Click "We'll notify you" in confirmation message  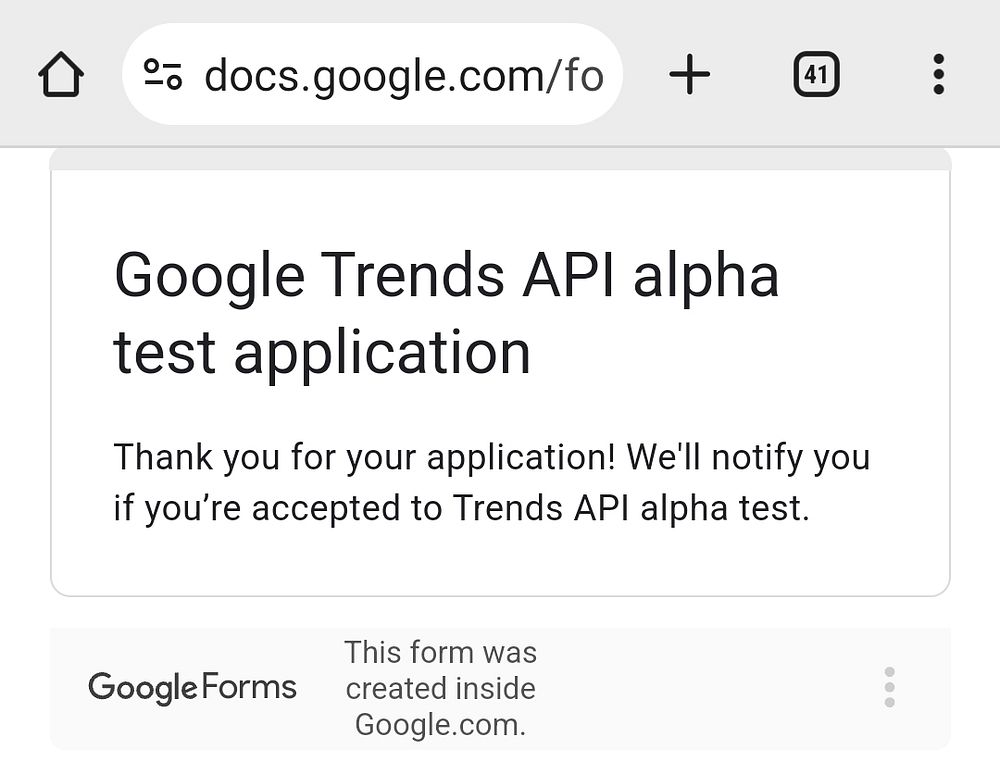coord(748,458)
